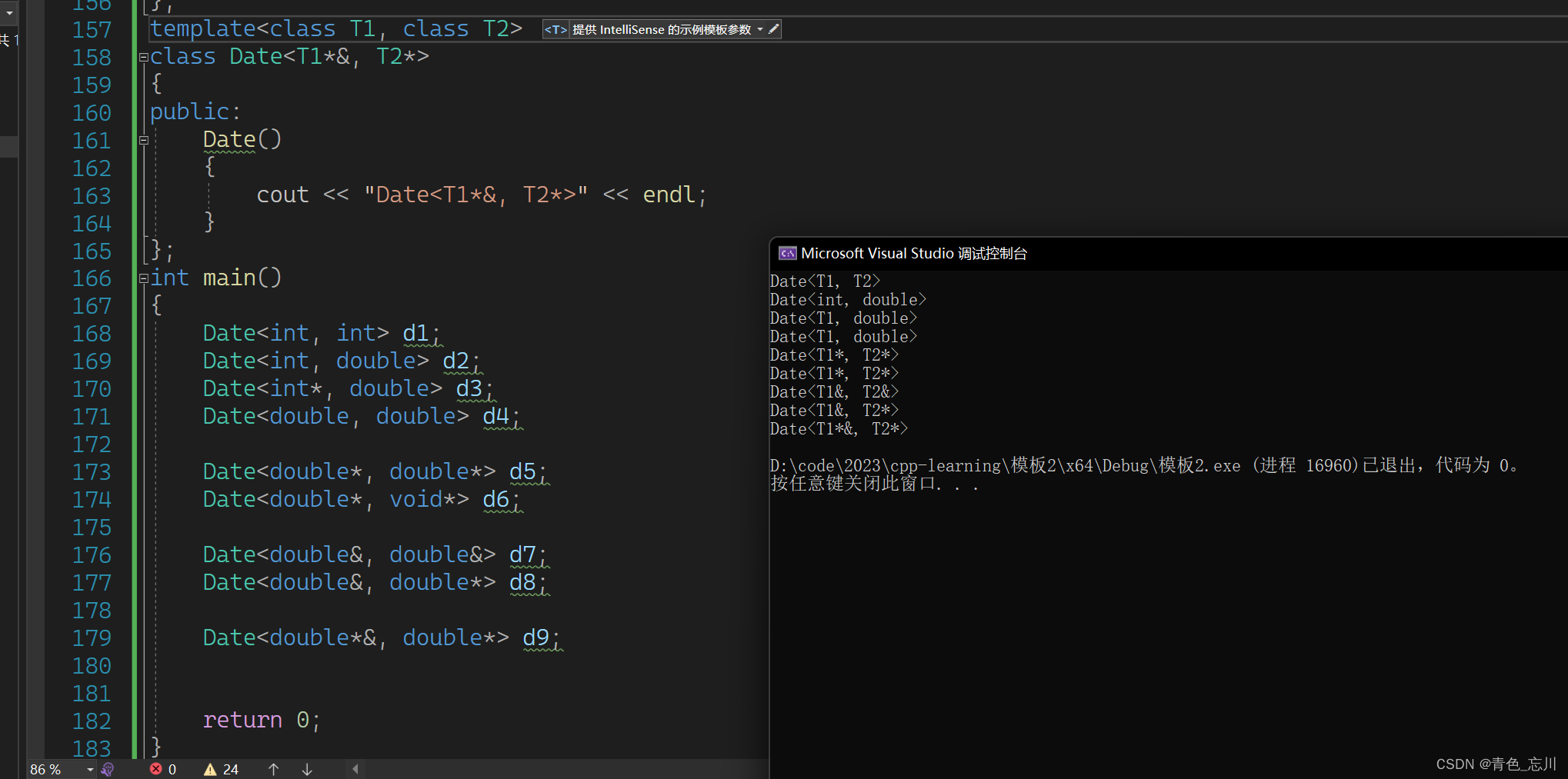Click the yellow warning icon showing 24
The image size is (1568, 779).
coord(210,769)
